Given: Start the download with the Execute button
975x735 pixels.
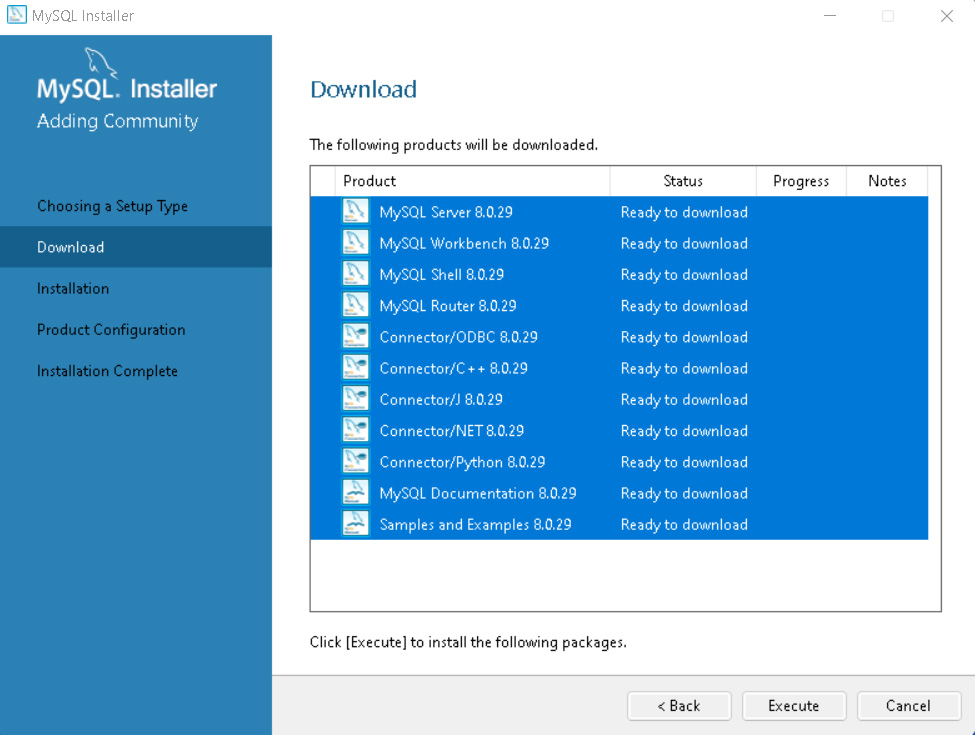Looking at the screenshot, I should [x=793, y=706].
